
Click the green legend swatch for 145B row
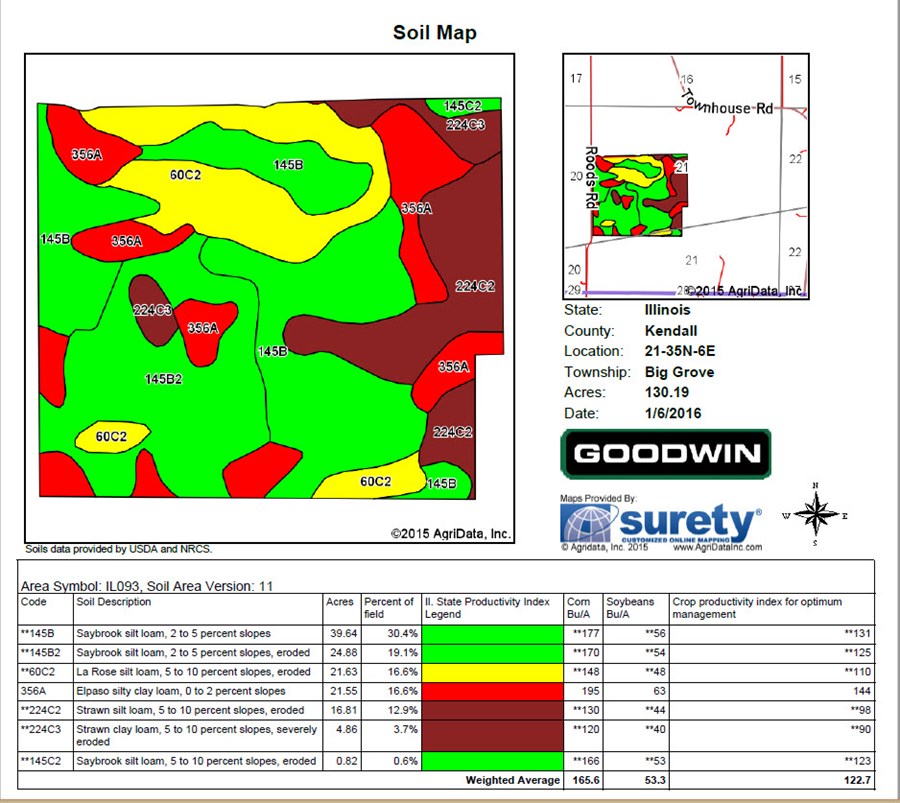point(492,633)
